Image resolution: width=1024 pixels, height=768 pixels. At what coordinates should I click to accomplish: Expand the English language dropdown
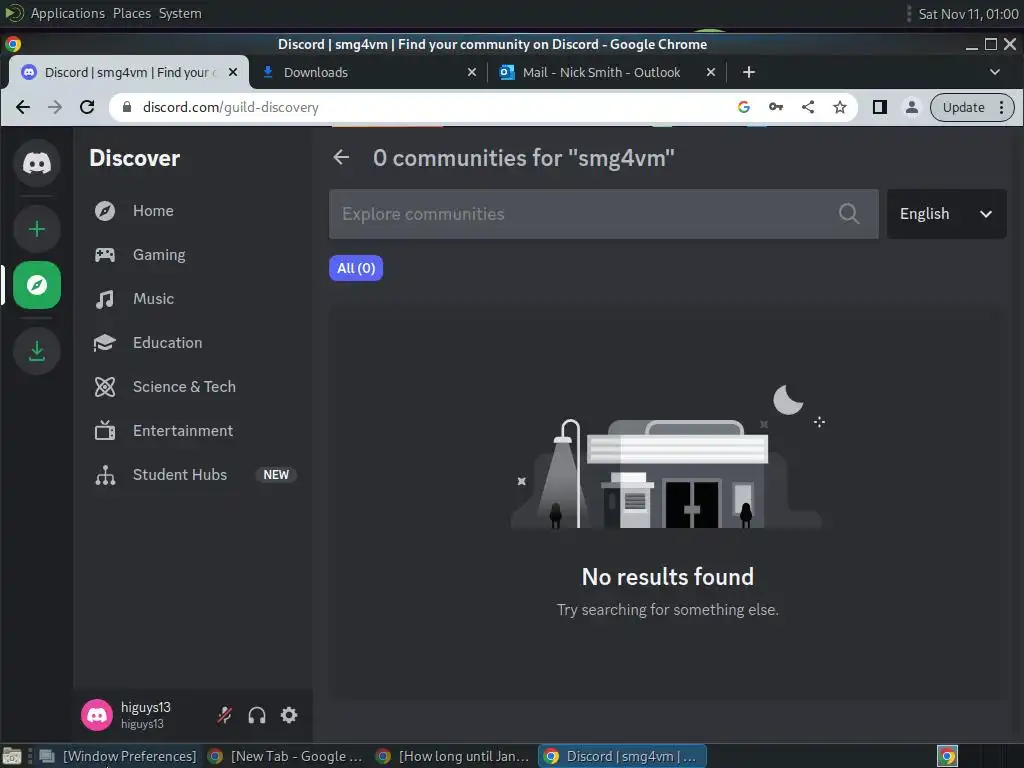click(946, 214)
